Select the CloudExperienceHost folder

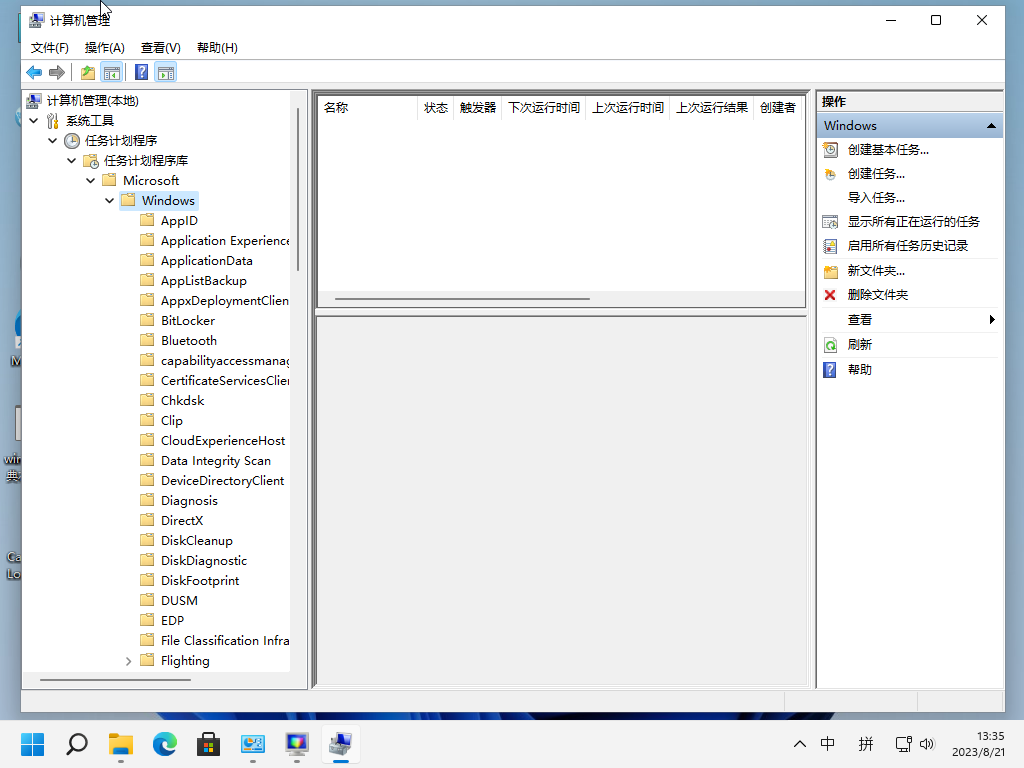point(223,441)
